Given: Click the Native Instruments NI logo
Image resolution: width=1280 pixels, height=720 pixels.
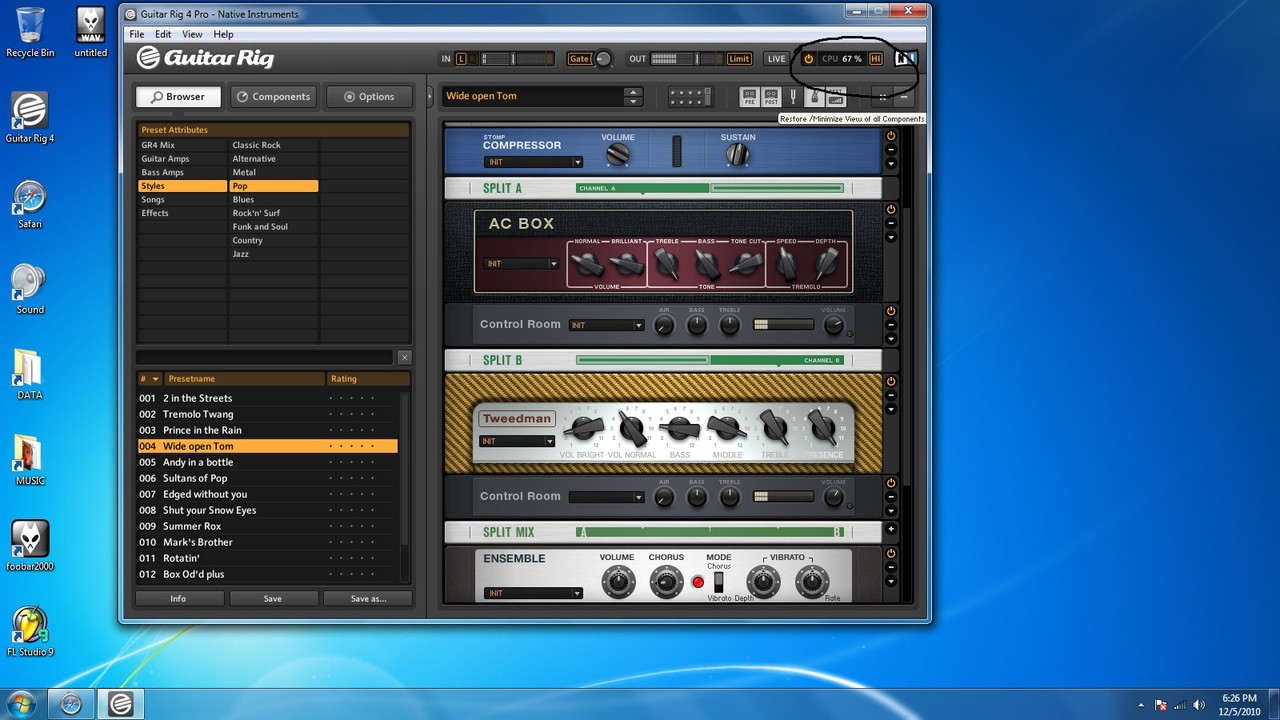Looking at the screenshot, I should point(905,59).
